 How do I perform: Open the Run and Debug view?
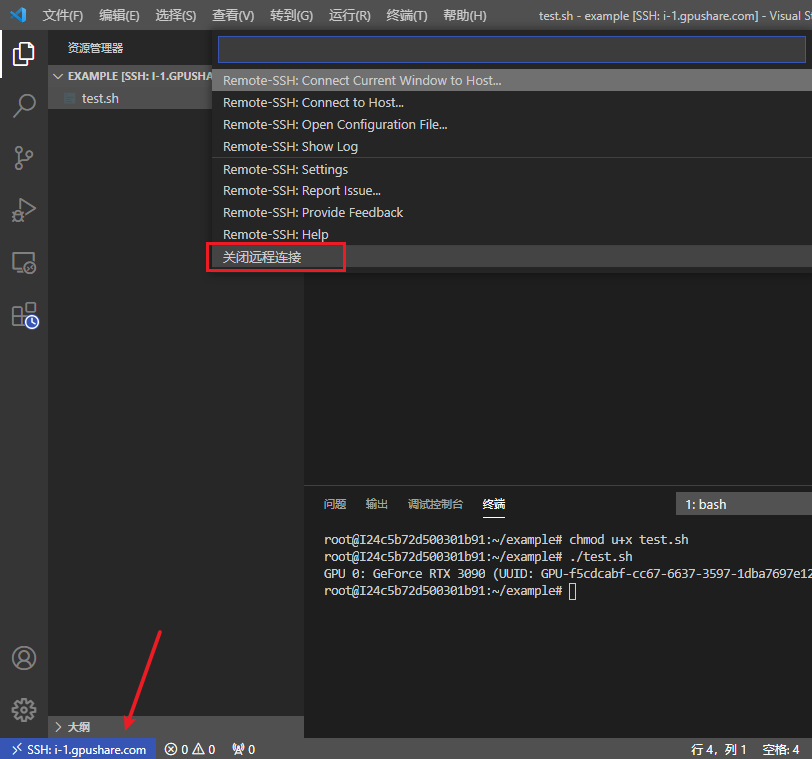pyautogui.click(x=23, y=210)
